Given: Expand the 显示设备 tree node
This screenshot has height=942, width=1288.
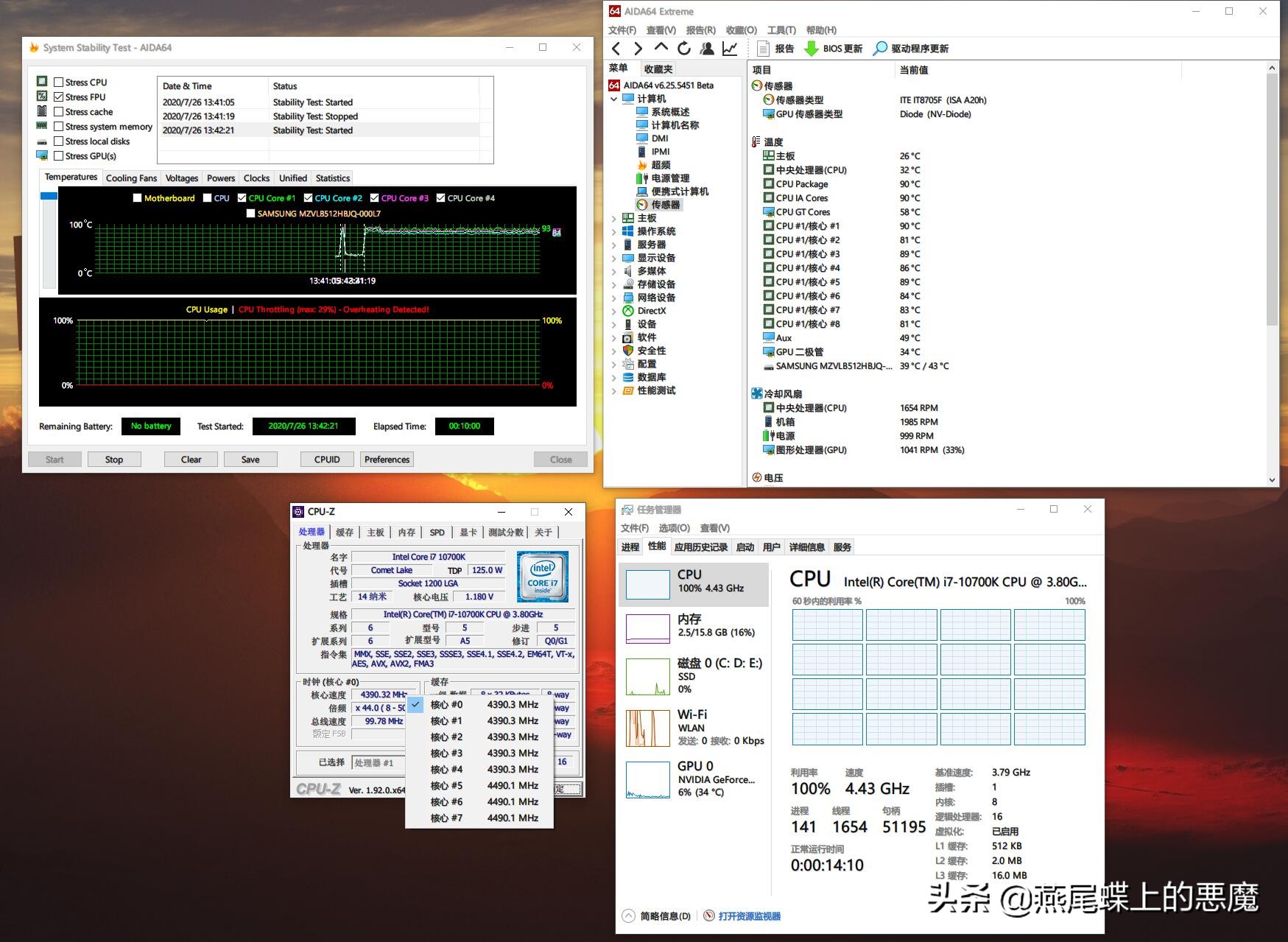Looking at the screenshot, I should 614,258.
